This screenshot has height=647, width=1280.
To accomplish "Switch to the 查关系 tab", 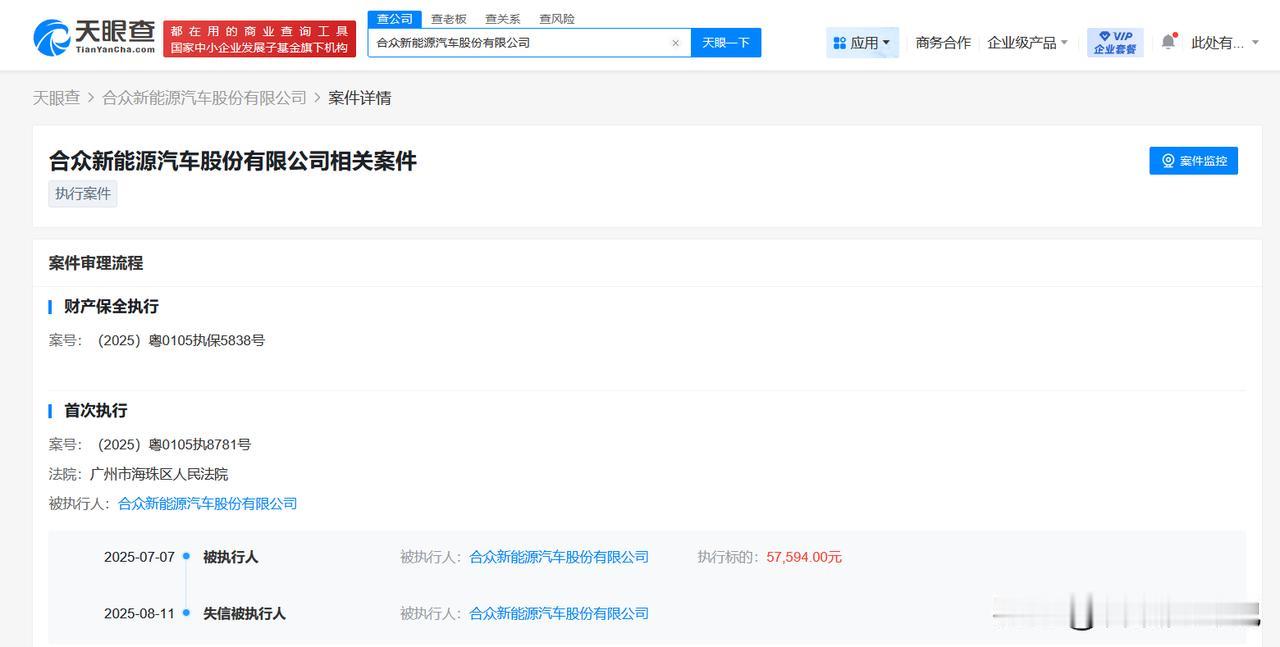I will click(503, 19).
